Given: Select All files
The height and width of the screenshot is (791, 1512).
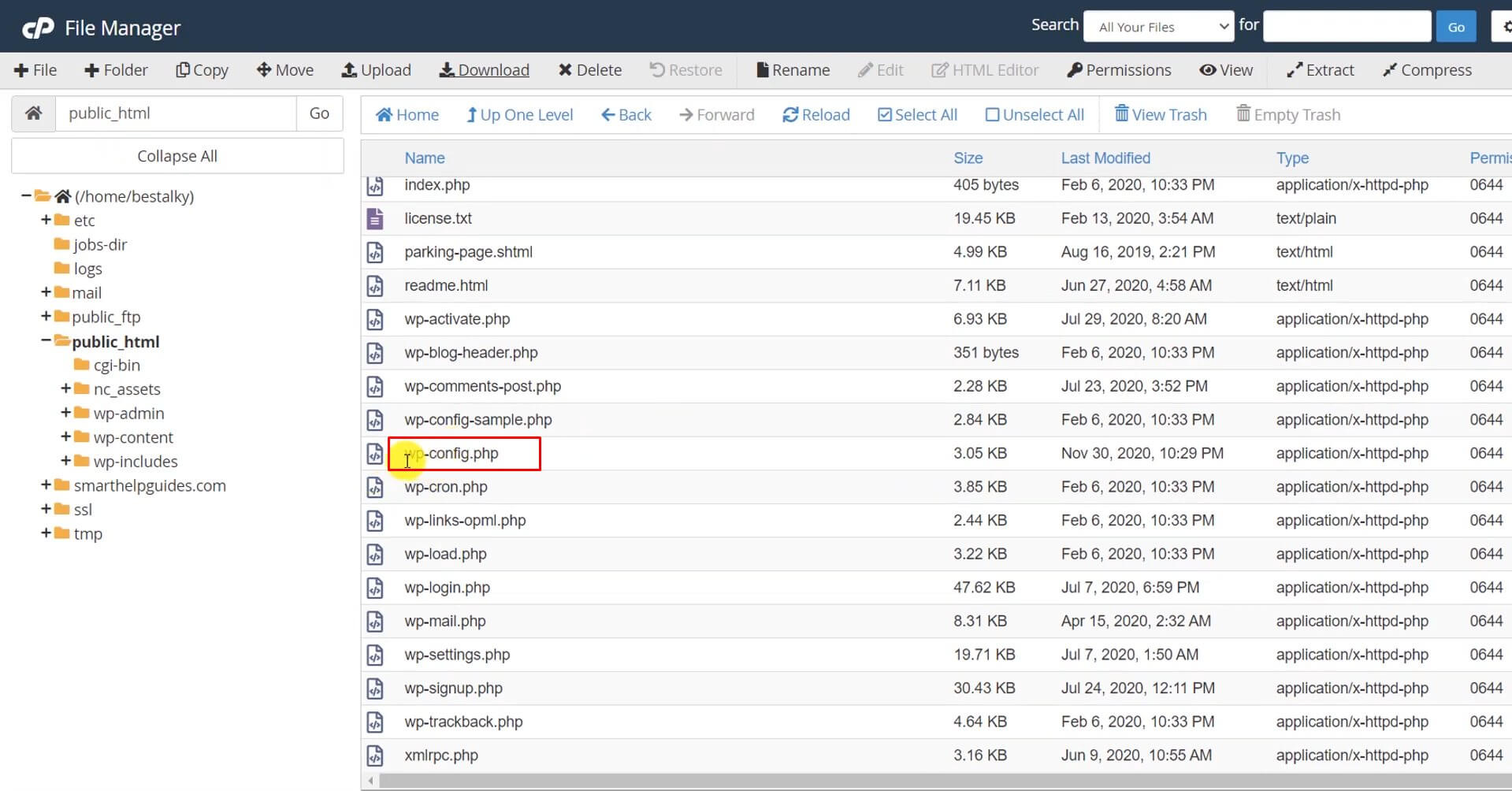Looking at the screenshot, I should click(917, 115).
